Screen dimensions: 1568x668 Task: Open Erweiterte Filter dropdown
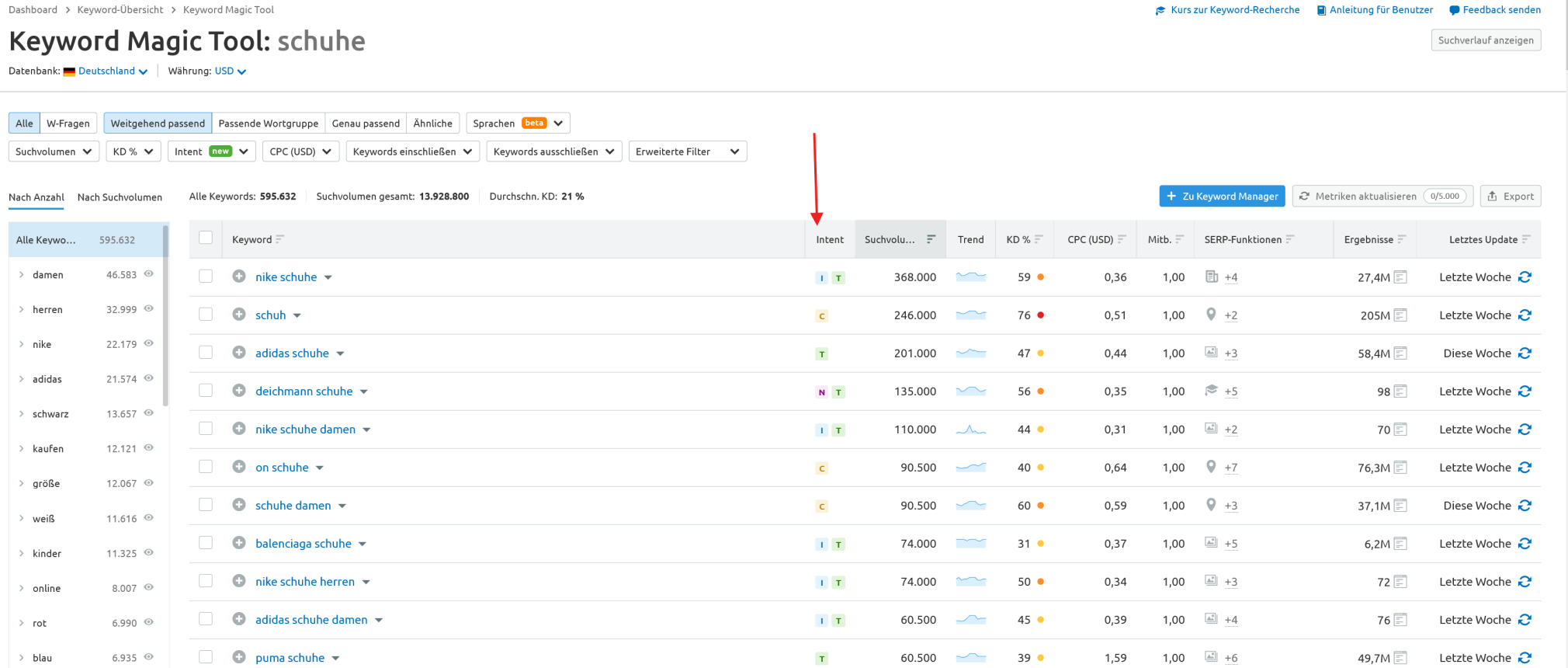pyautogui.click(x=688, y=151)
